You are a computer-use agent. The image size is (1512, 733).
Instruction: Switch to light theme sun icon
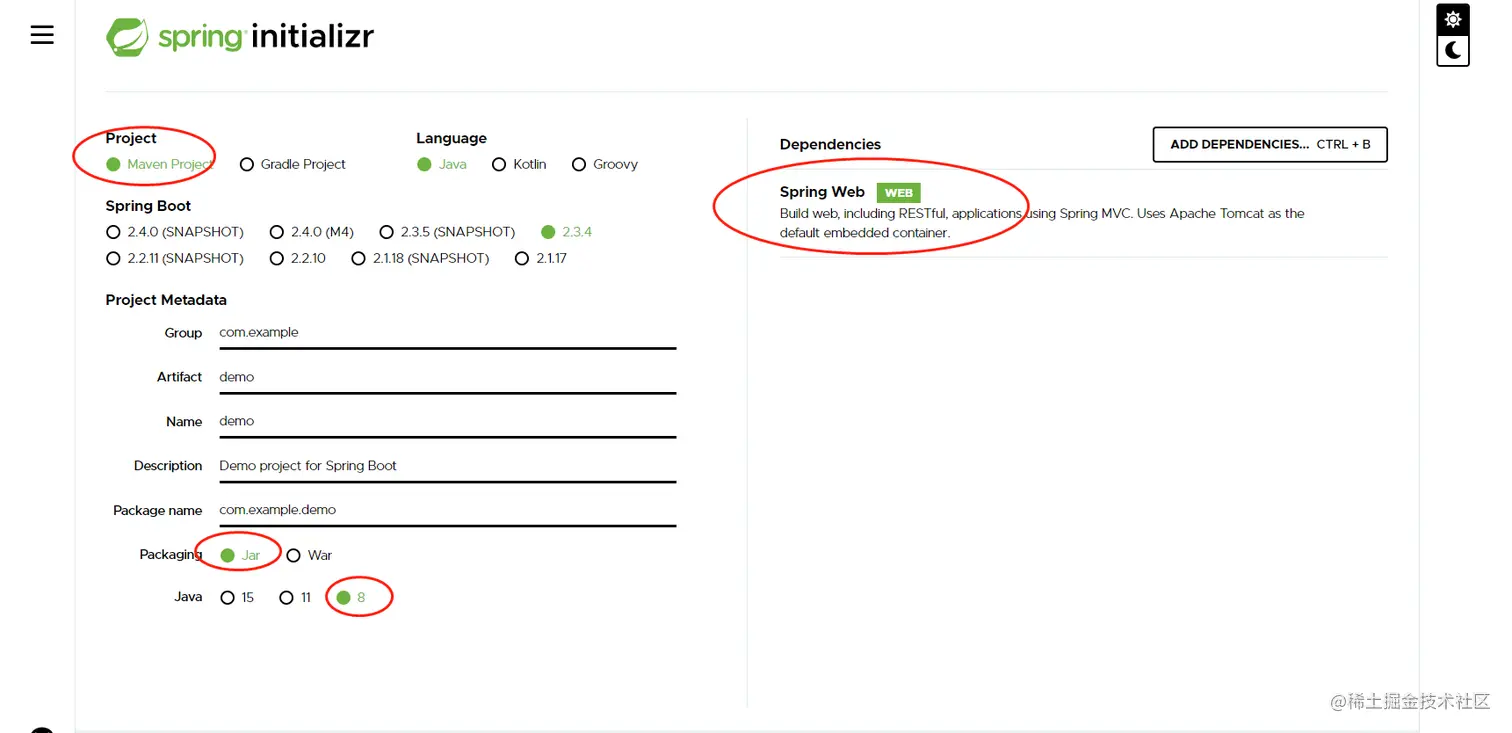(x=1453, y=19)
